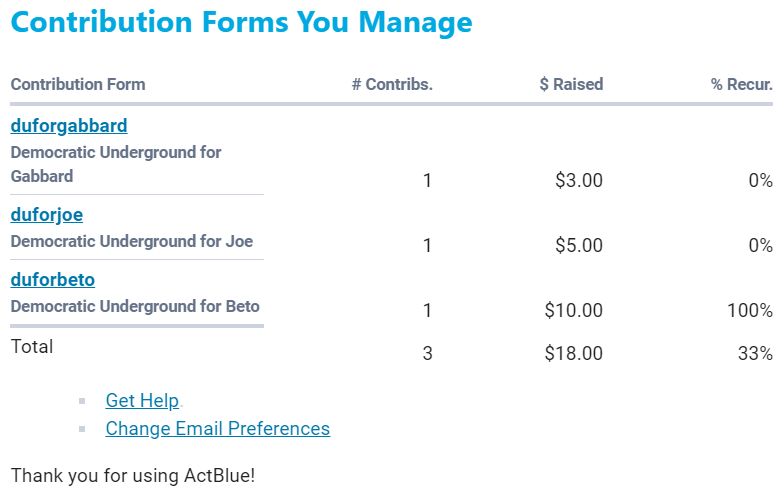Click the $ Raised column header
Viewport: 784px width, 500px height.
coord(571,85)
